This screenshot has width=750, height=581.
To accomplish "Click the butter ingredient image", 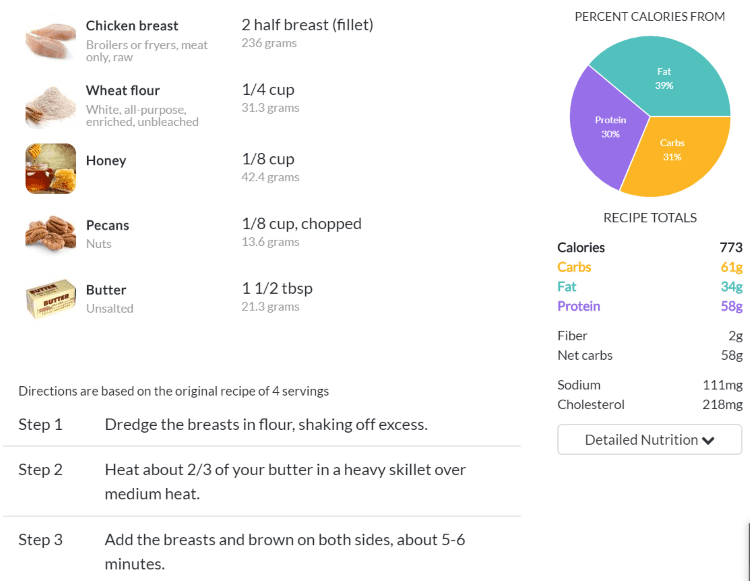I will click(x=51, y=298).
